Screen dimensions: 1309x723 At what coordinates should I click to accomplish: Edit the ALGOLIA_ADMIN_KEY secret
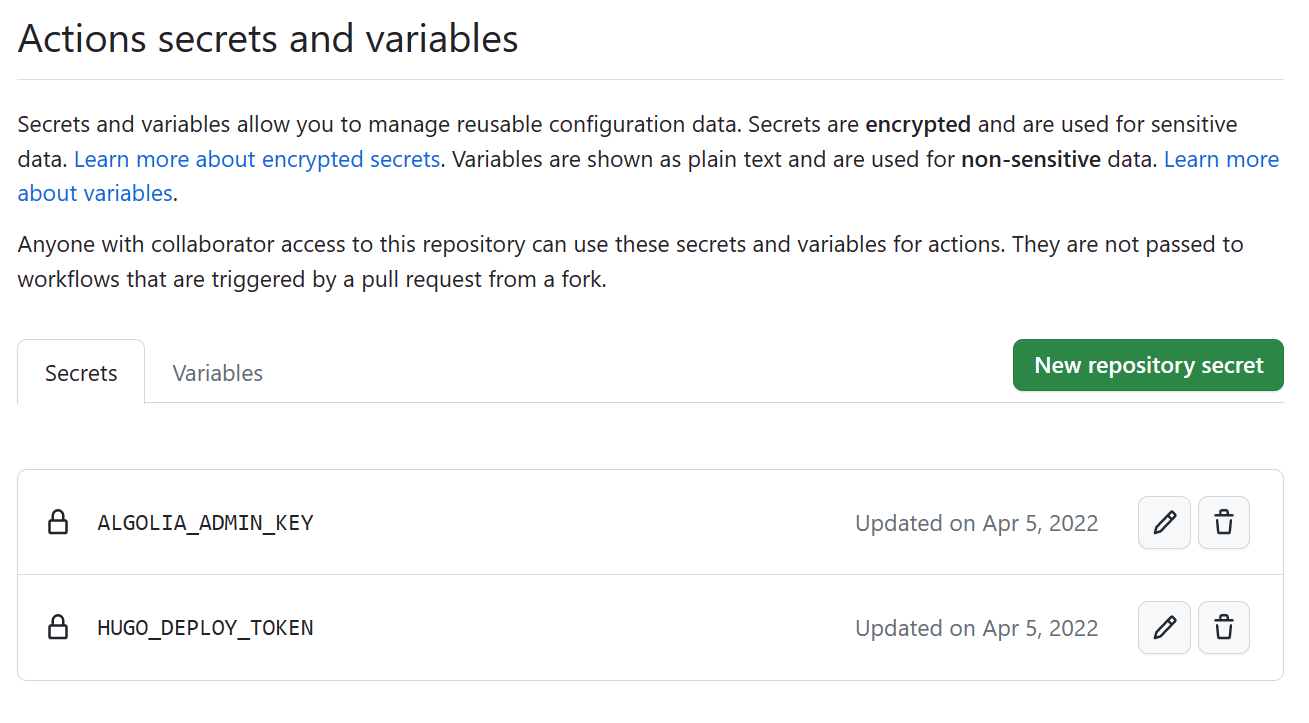1164,522
